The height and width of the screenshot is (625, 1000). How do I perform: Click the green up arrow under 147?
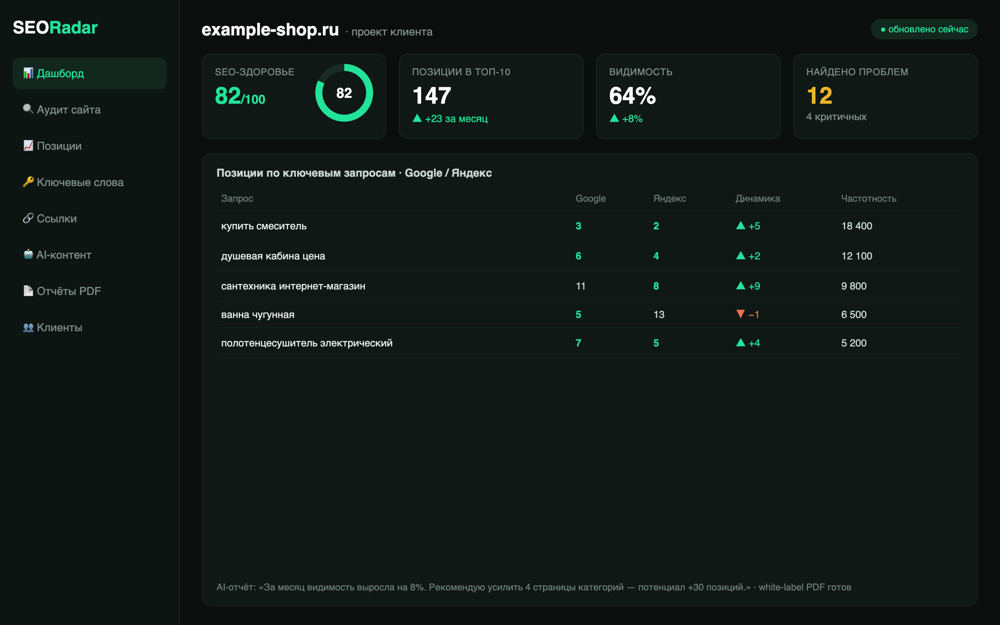(x=417, y=118)
